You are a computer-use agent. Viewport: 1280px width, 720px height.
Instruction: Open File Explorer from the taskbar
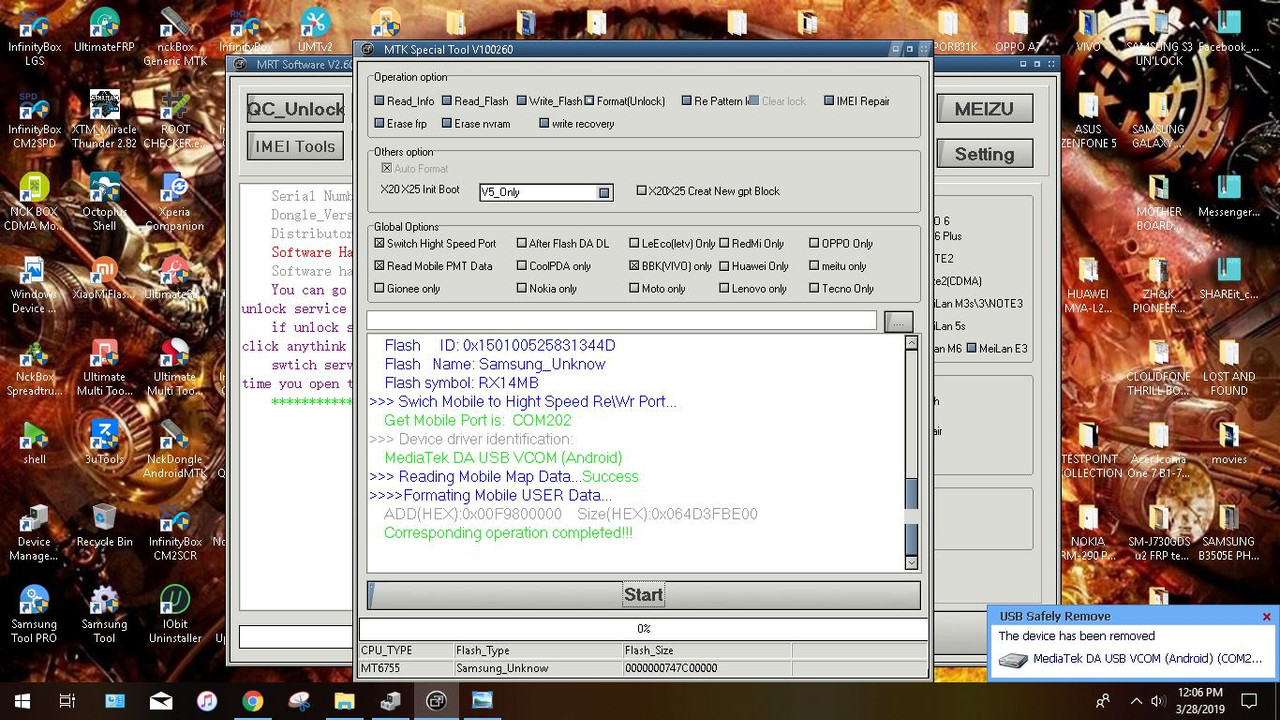pos(344,701)
